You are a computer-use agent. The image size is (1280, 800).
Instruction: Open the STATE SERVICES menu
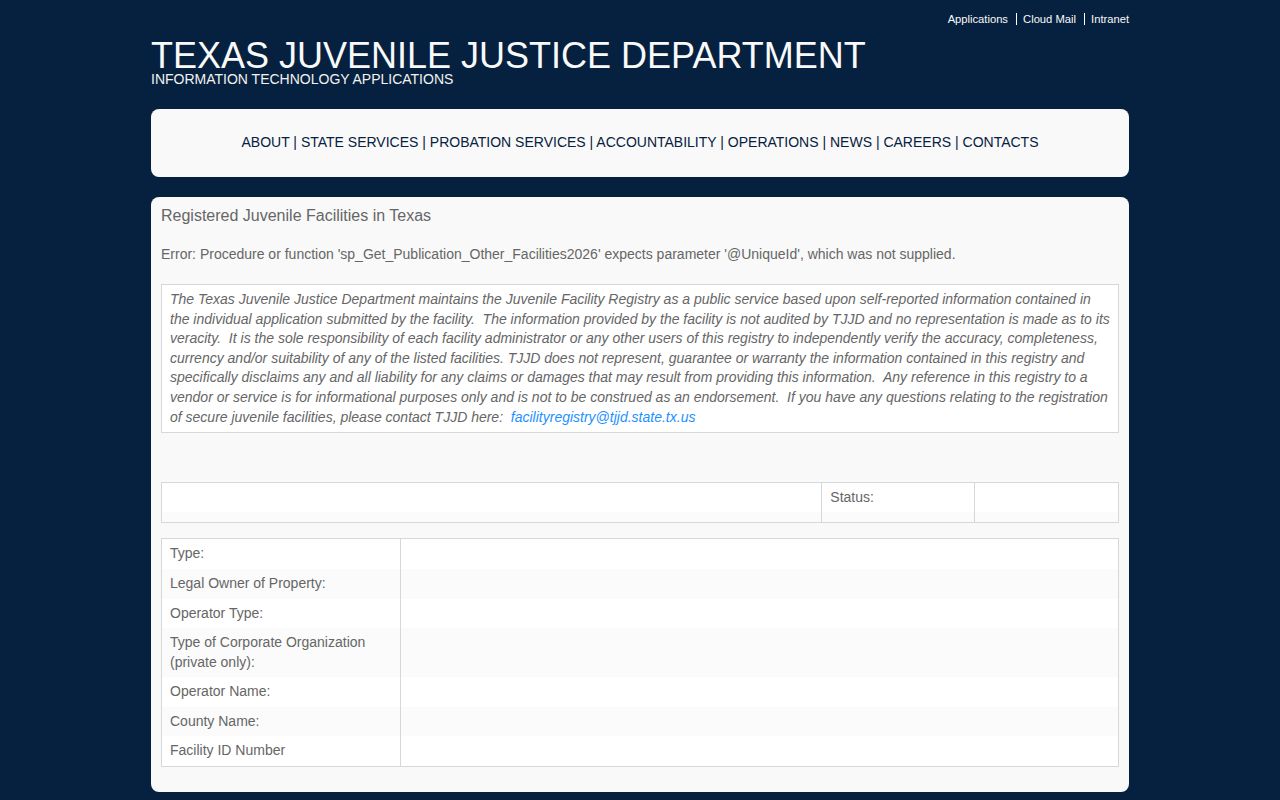click(360, 142)
